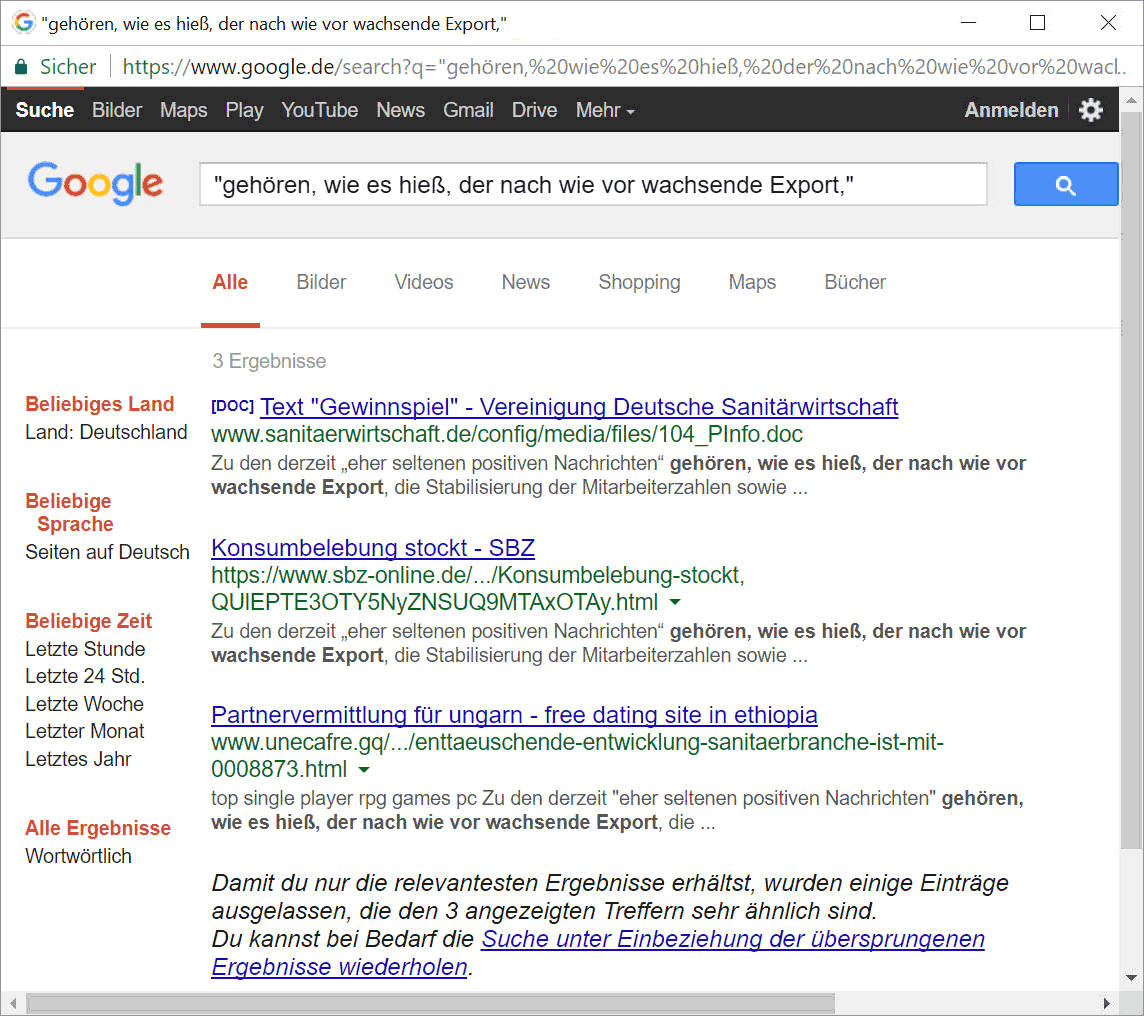1144x1016 pixels.
Task: Close the browser window
Action: 1108,23
